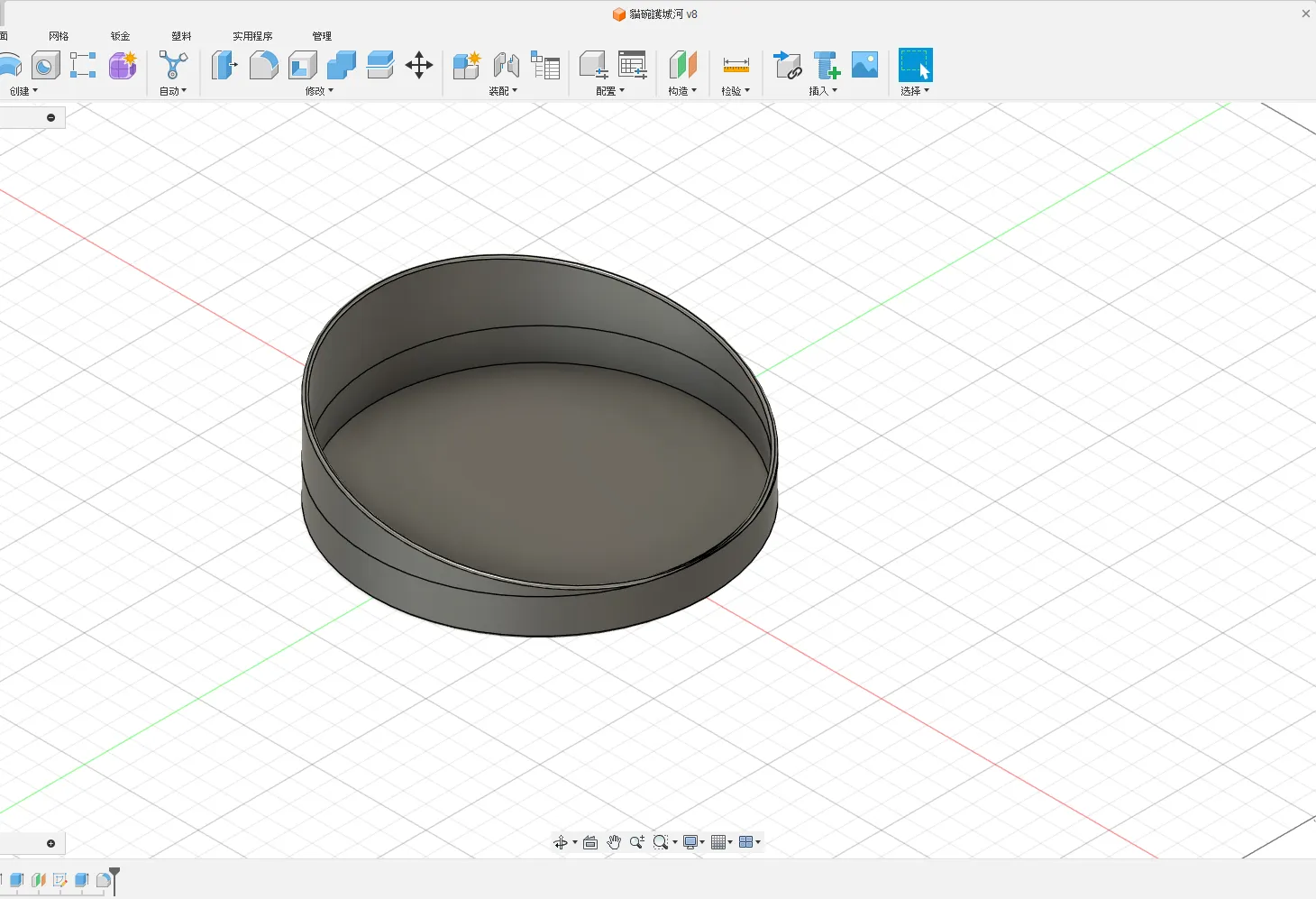1316x899 pixels.
Task: Select the Joint assembly tool
Action: (507, 65)
